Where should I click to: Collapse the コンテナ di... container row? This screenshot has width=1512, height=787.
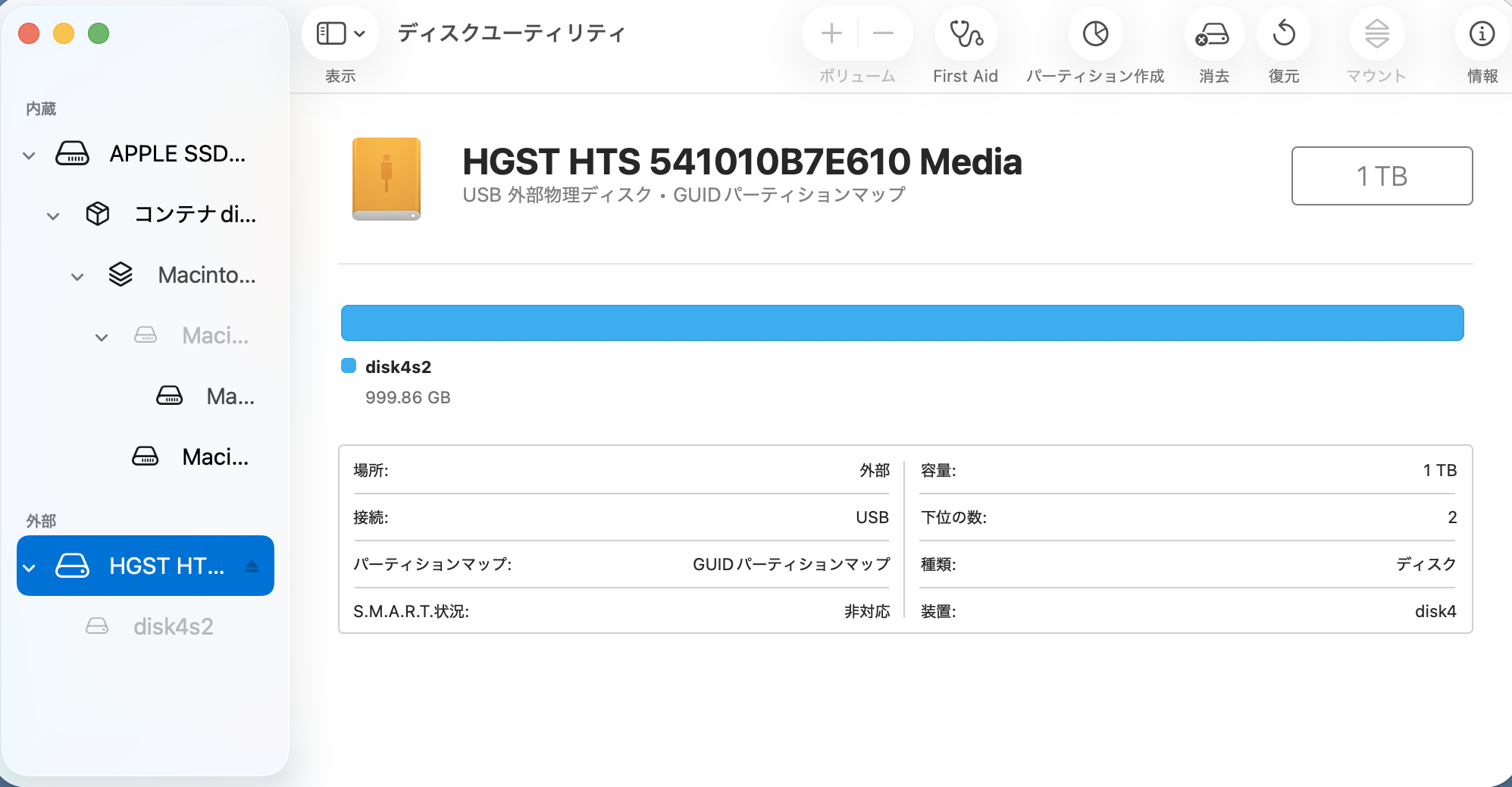pyautogui.click(x=53, y=216)
